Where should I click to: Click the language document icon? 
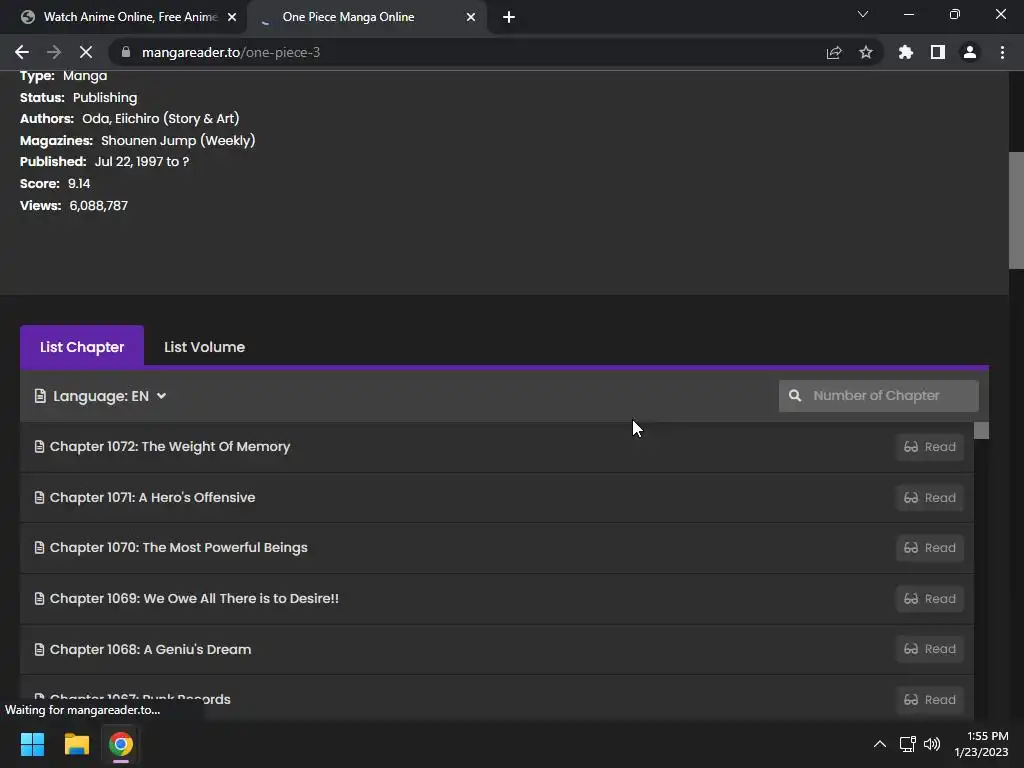pos(40,396)
